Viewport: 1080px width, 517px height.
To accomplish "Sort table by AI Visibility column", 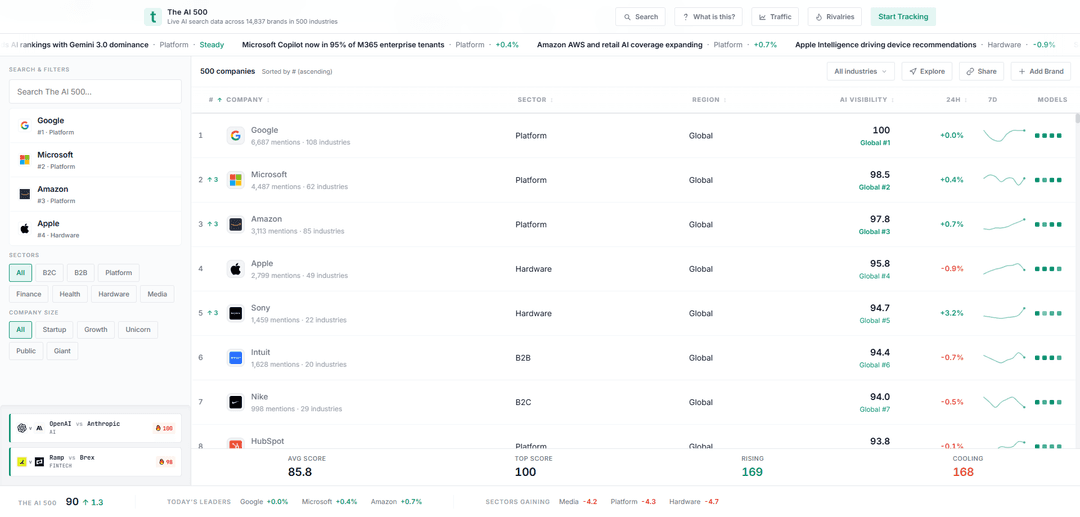I will point(863,100).
